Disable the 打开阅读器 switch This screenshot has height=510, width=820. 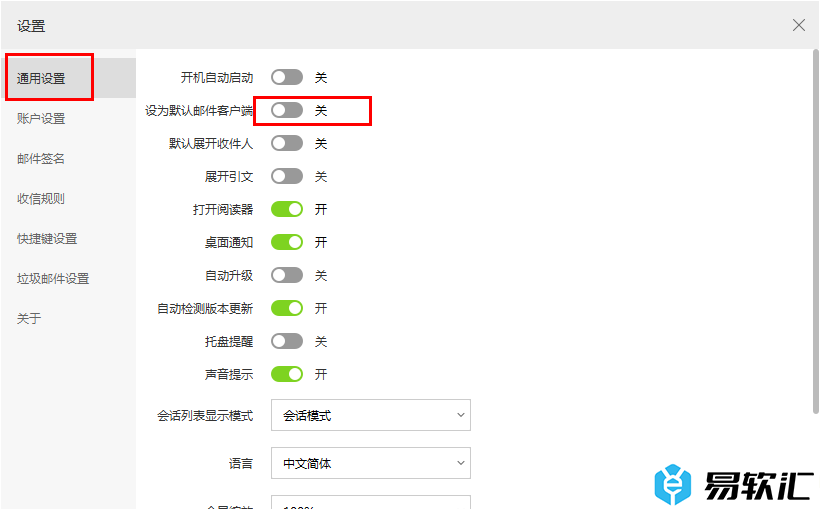pos(287,209)
